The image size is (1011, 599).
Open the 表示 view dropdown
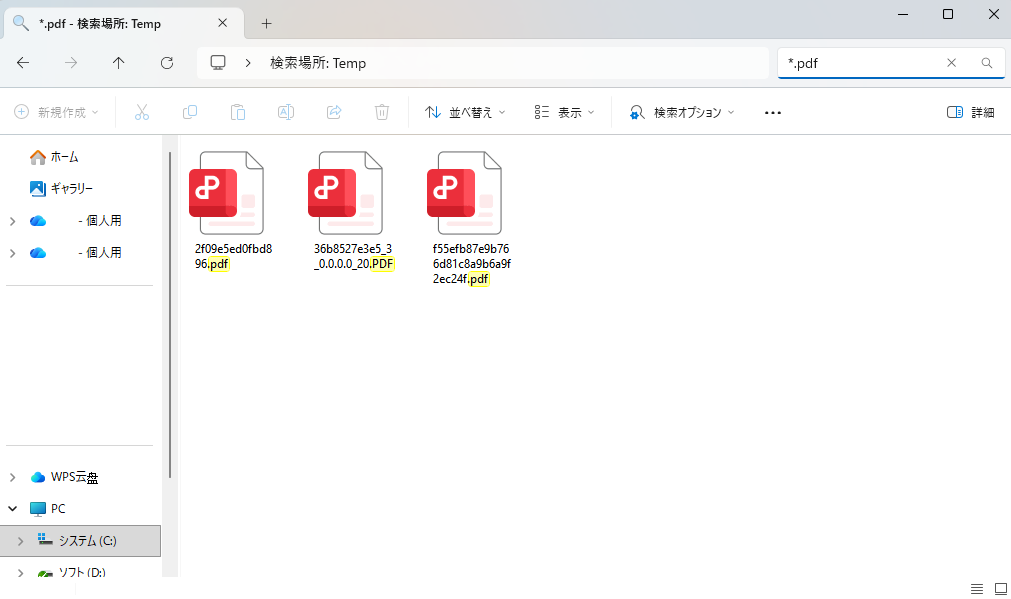pos(564,113)
